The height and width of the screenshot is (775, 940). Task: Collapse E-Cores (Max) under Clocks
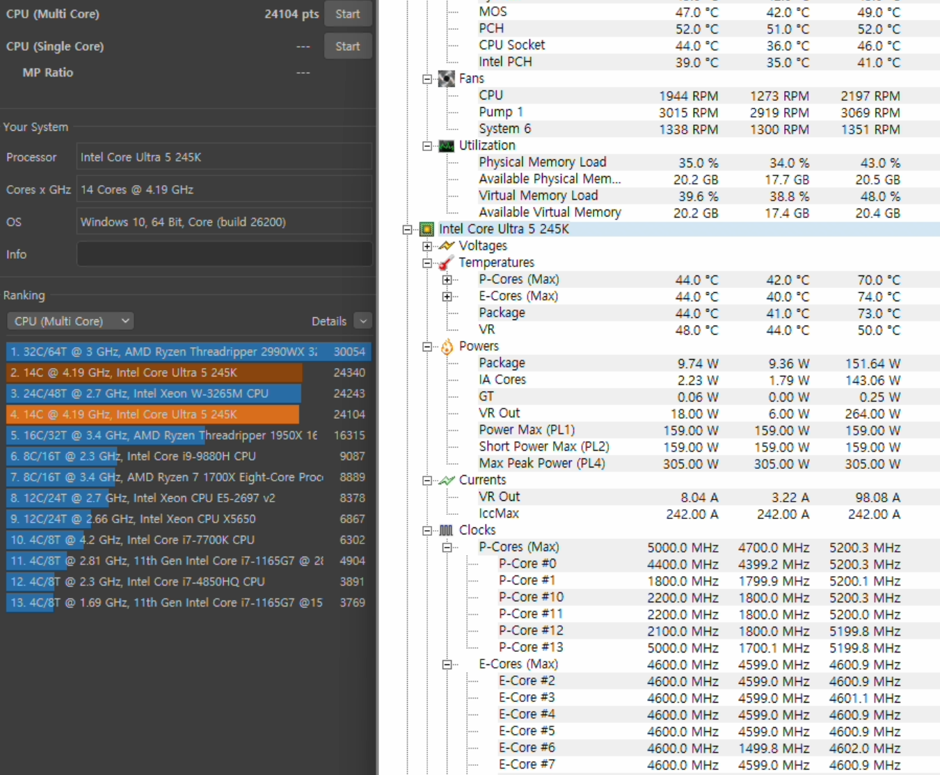[447, 665]
